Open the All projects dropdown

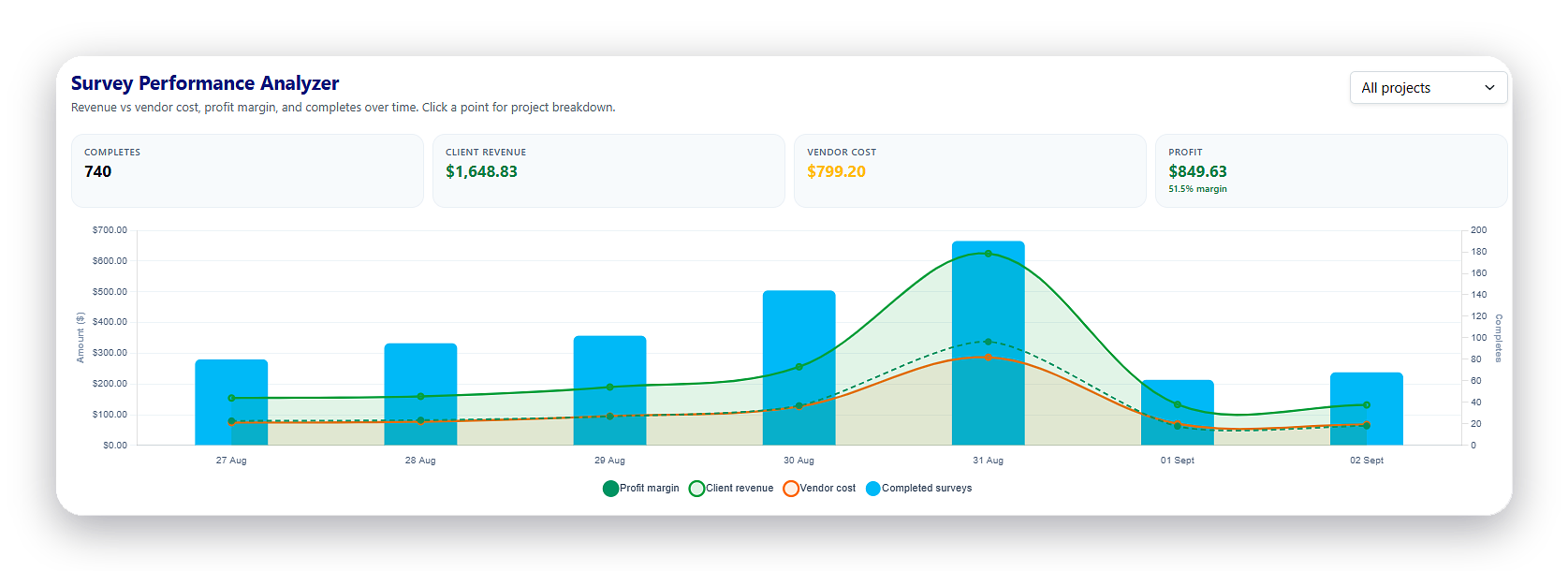pyautogui.click(x=1429, y=88)
